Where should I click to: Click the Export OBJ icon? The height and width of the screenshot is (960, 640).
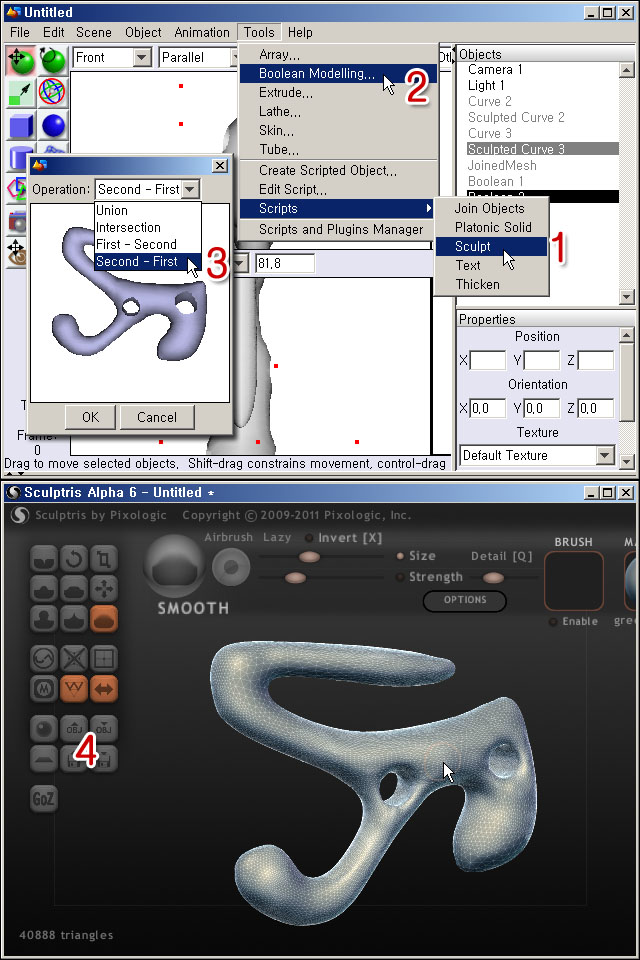pos(104,729)
